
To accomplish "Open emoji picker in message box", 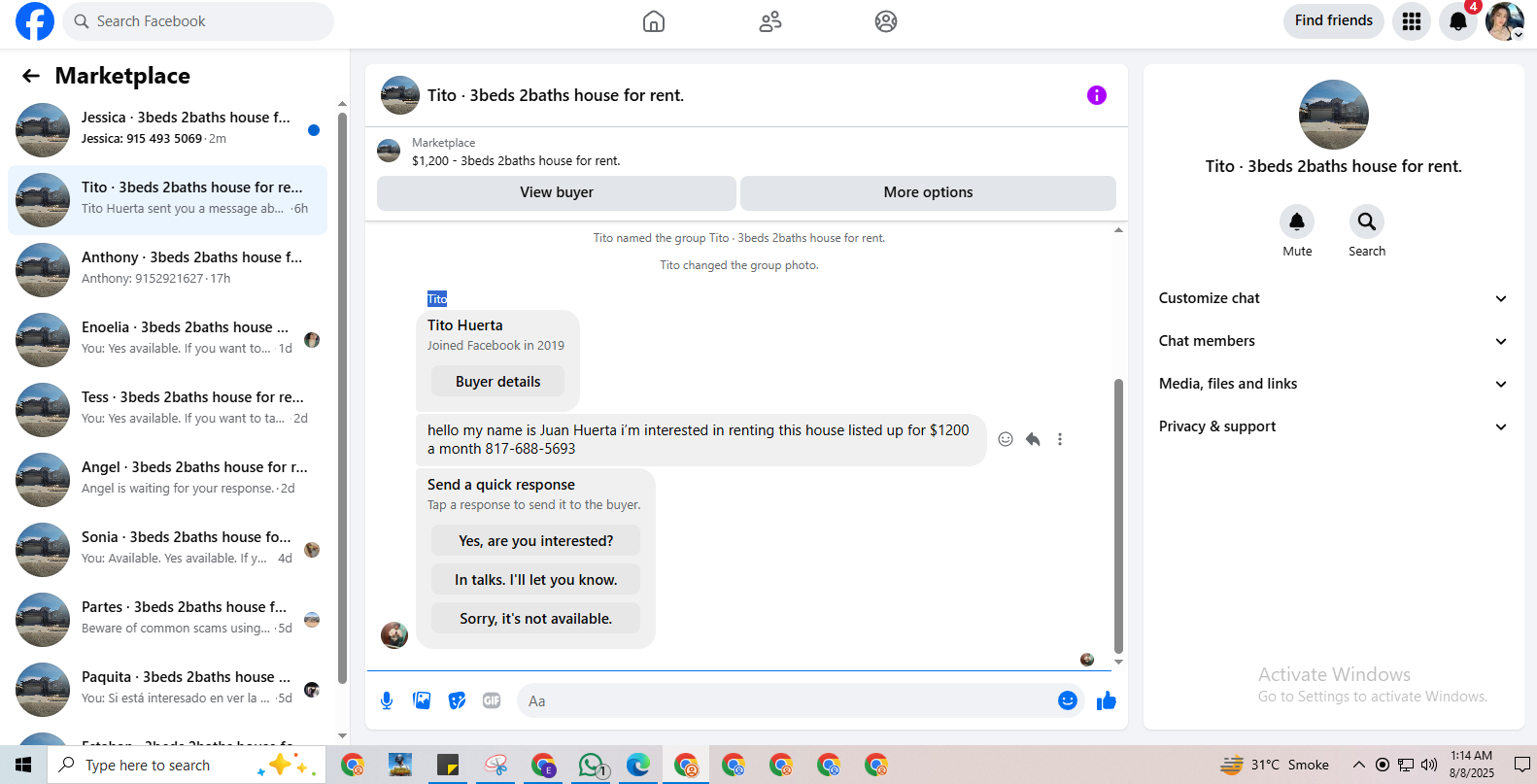I will pyautogui.click(x=1068, y=700).
